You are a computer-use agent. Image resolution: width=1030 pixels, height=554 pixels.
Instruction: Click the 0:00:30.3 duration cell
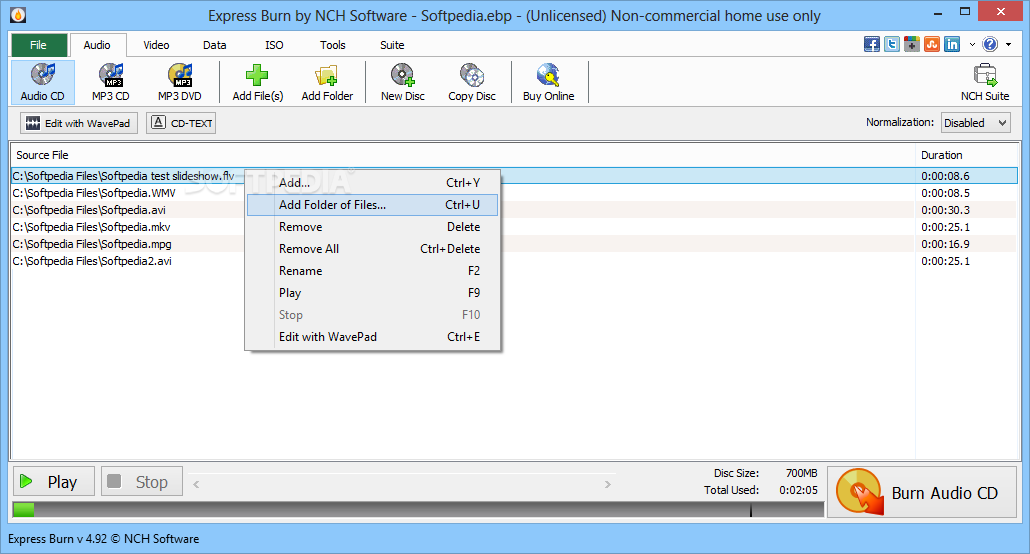click(945, 210)
